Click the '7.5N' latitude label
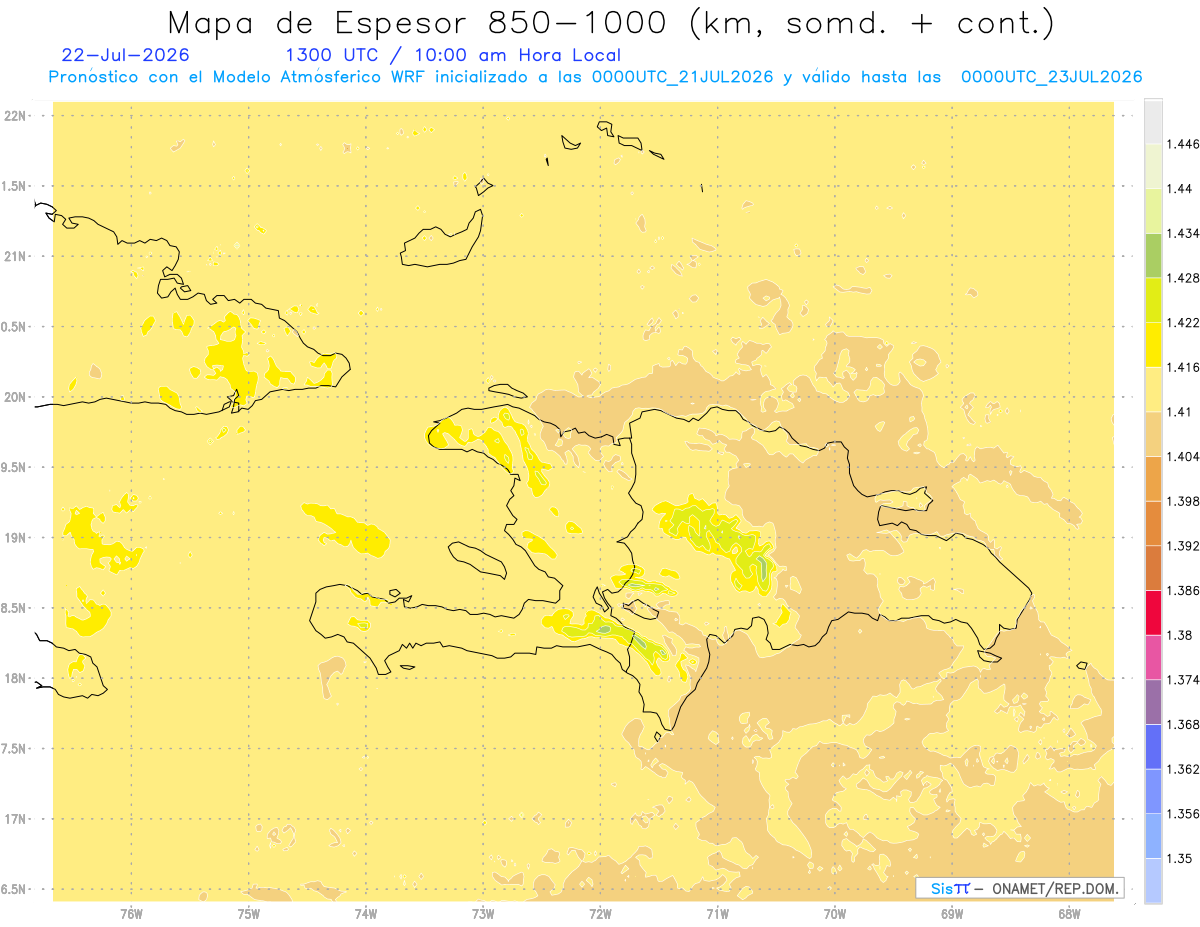 (14, 749)
